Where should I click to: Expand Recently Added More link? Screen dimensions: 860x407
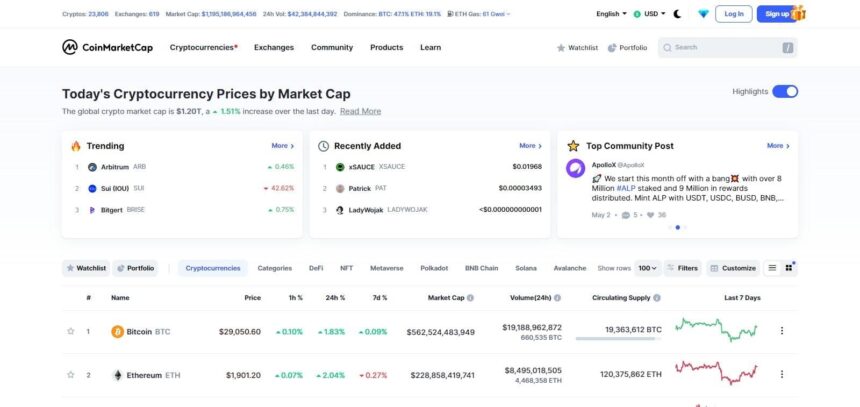[x=531, y=146]
